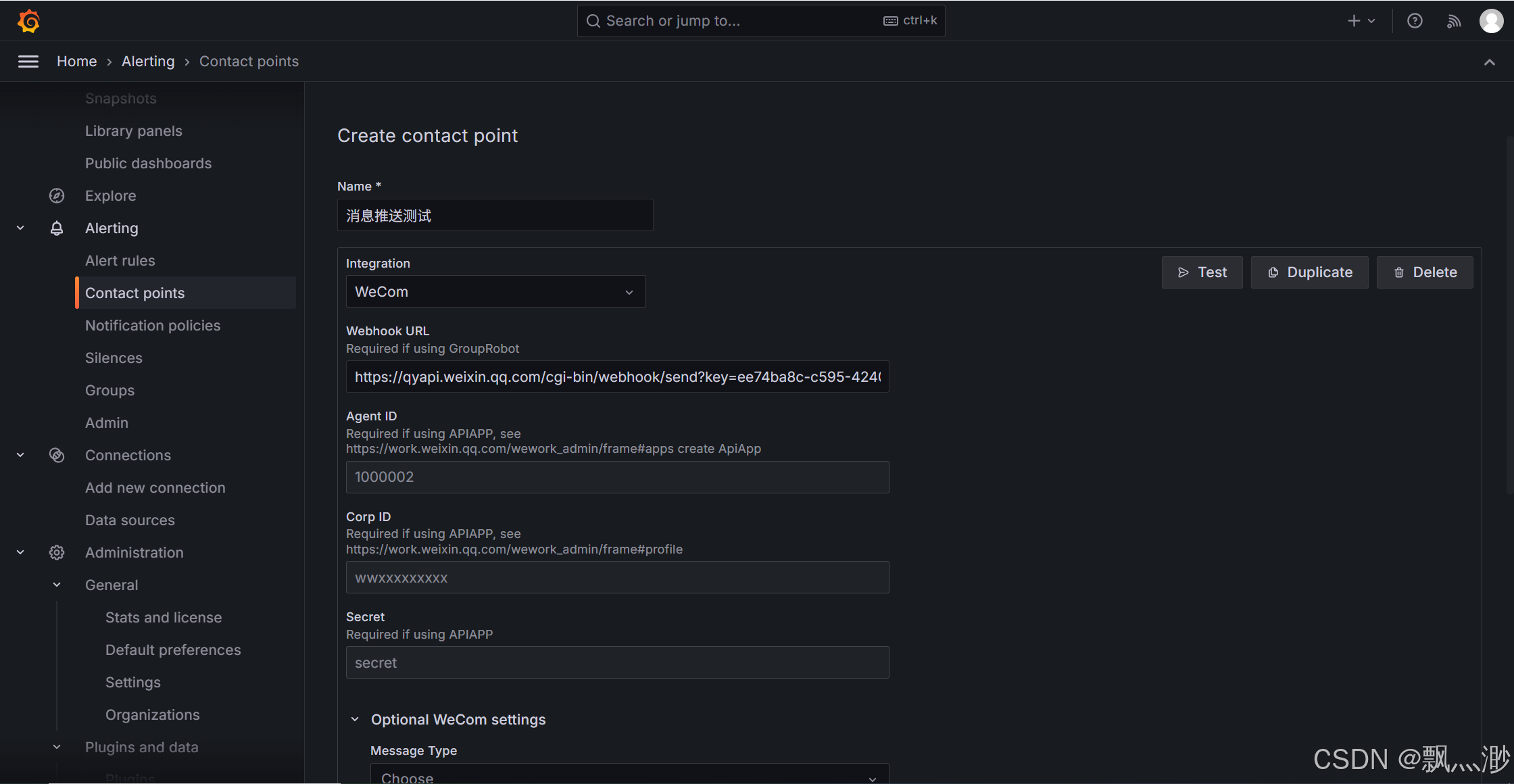This screenshot has width=1514, height=784.
Task: Open the plus new-item menu
Action: click(x=1361, y=21)
